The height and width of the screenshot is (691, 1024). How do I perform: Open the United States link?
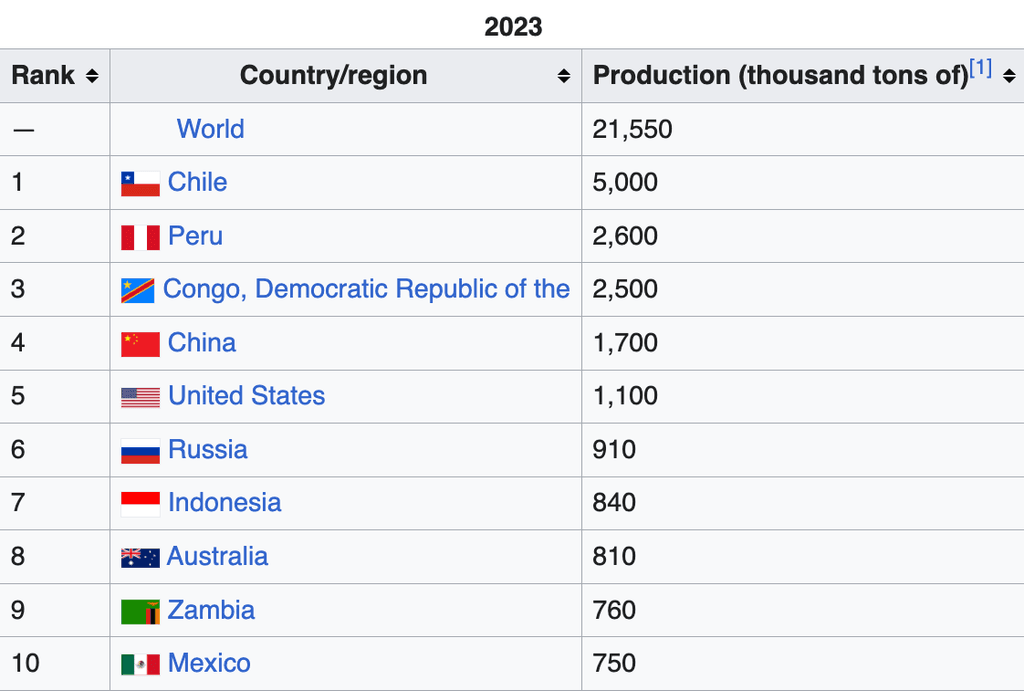pos(246,396)
